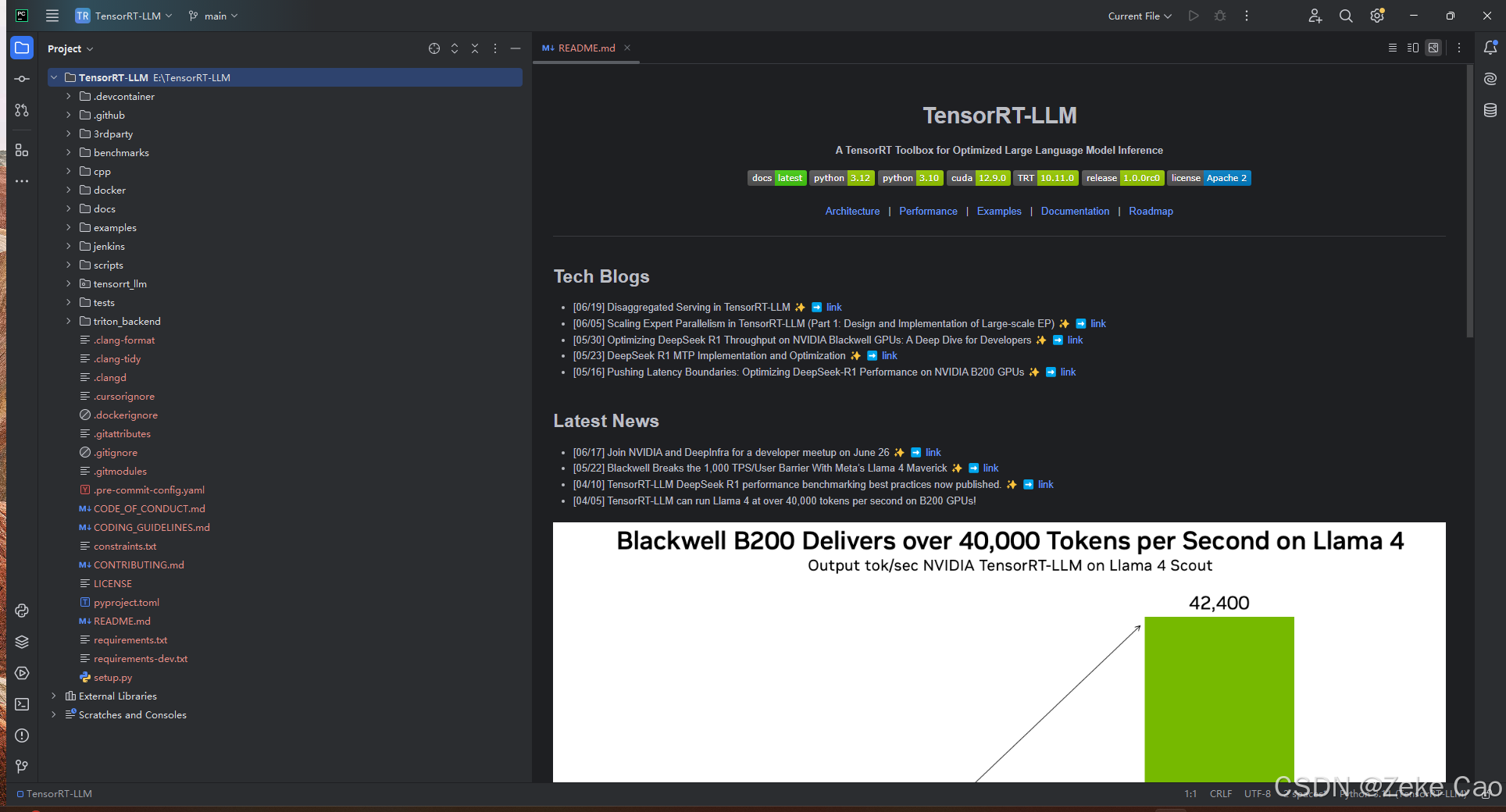
Task: Open the Terminal tool window
Action: click(22, 704)
